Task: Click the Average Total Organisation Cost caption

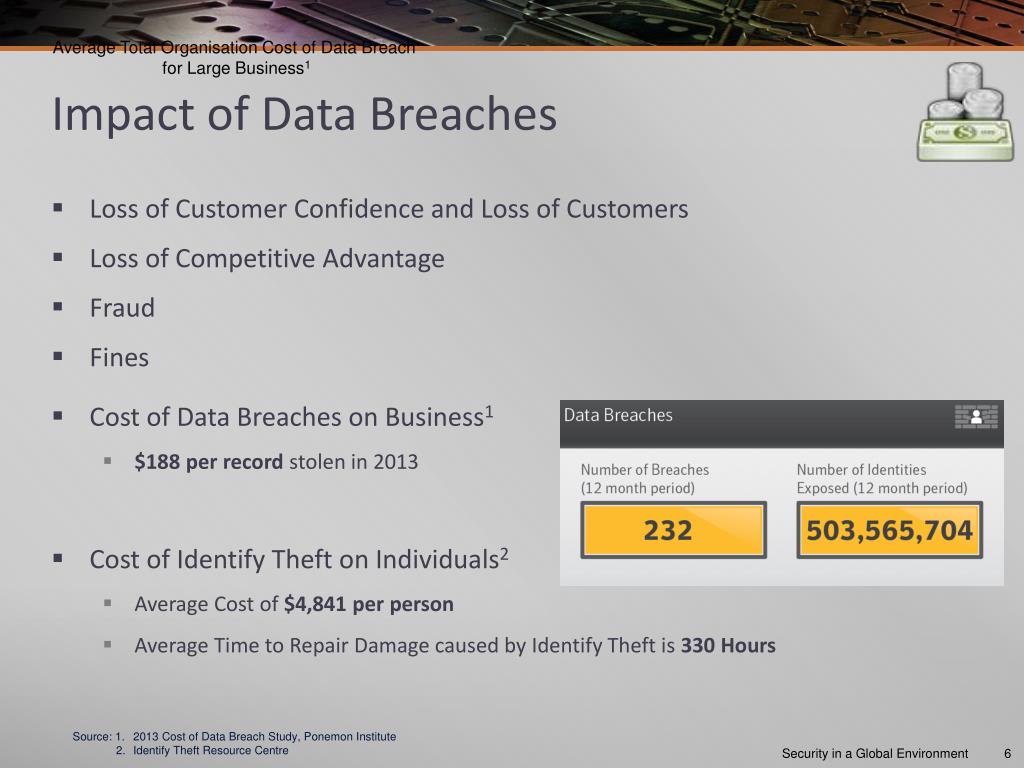Action: (x=234, y=57)
